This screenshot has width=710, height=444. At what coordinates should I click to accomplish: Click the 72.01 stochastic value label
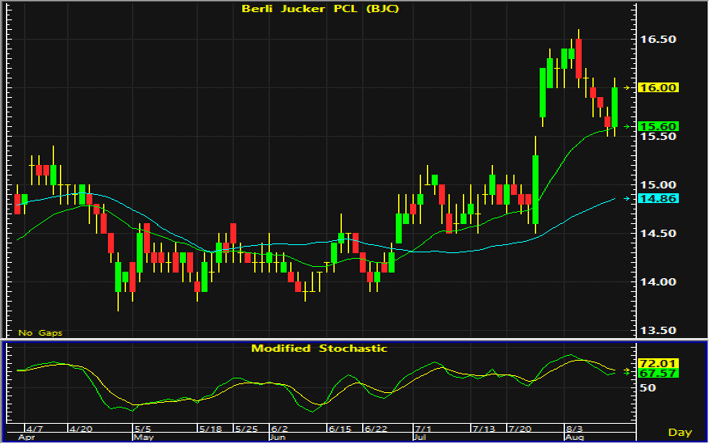(x=658, y=363)
